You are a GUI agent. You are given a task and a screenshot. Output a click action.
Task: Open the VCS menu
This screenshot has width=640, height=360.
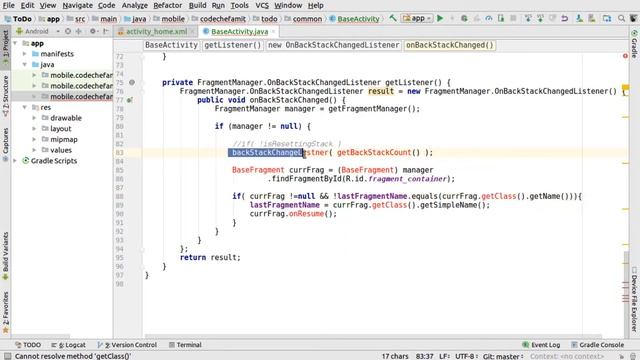click(x=262, y=5)
